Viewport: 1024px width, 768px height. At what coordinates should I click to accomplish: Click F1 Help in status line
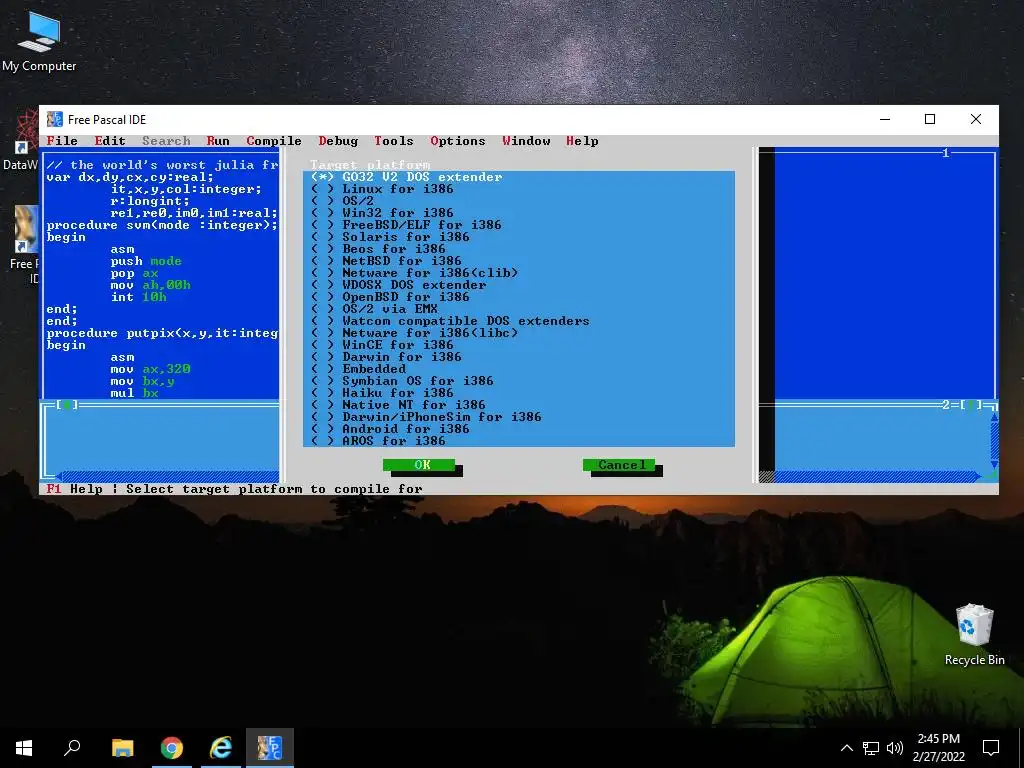[x=74, y=489]
